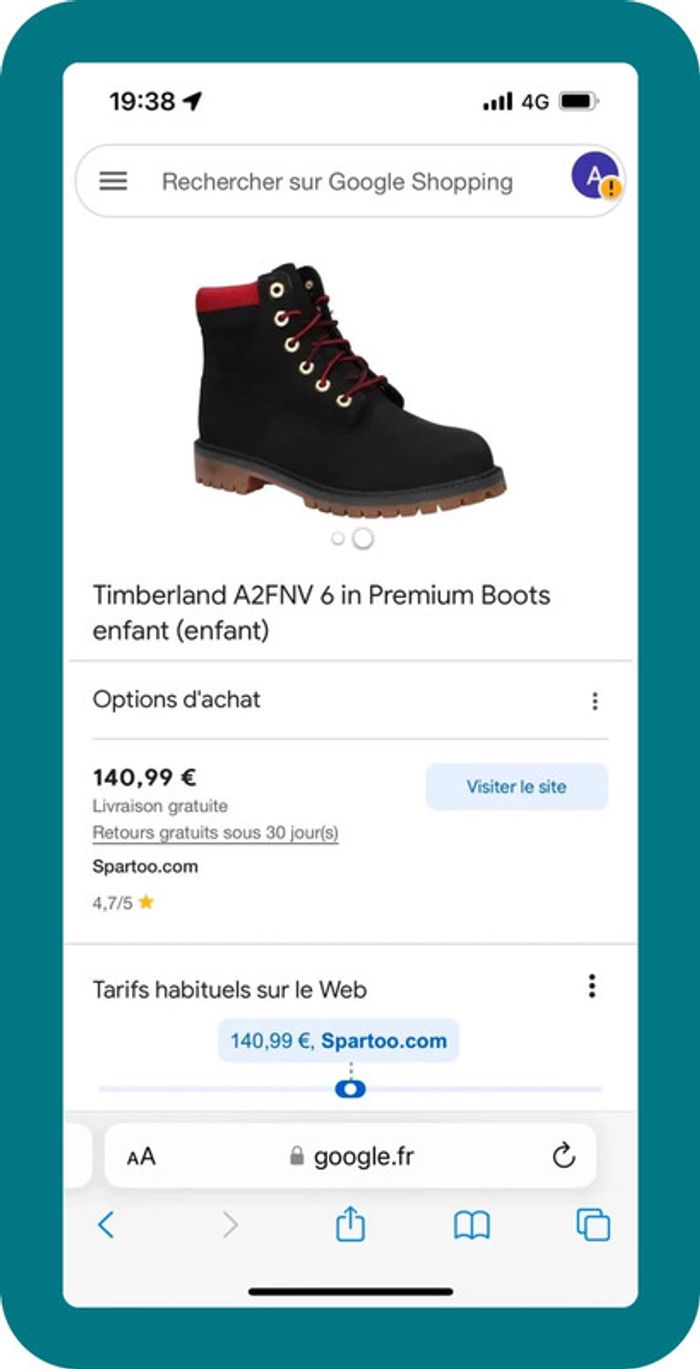Tap the grayed forward chevron
This screenshot has height=1369, width=700.
(x=228, y=1222)
